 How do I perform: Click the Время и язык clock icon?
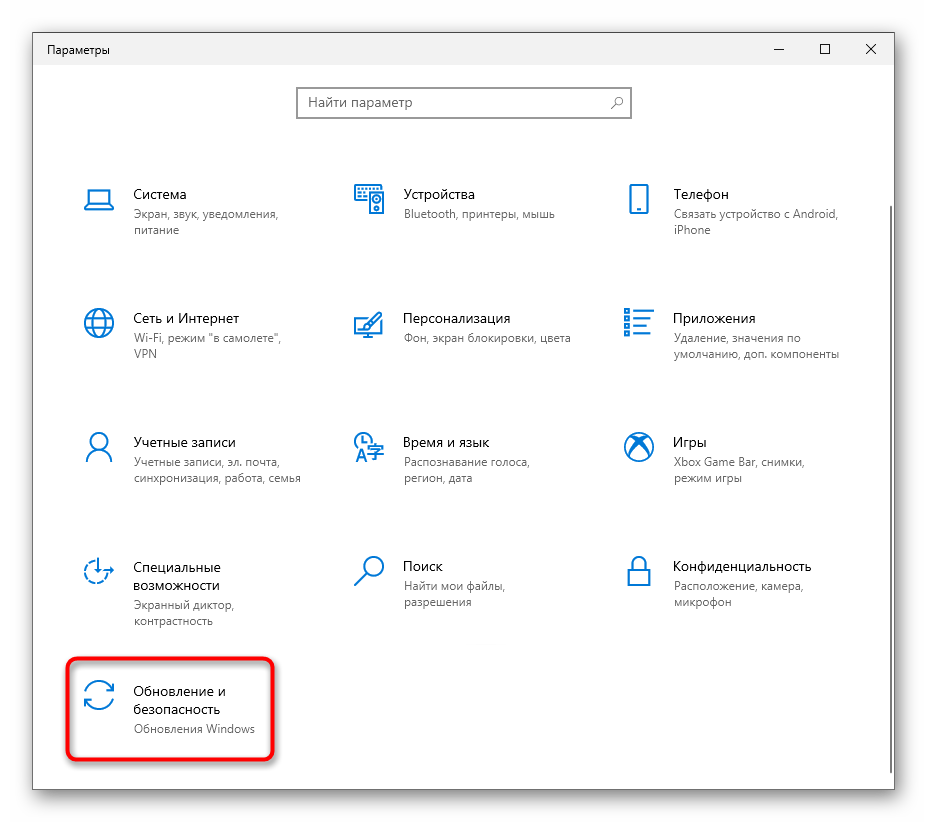click(x=369, y=446)
